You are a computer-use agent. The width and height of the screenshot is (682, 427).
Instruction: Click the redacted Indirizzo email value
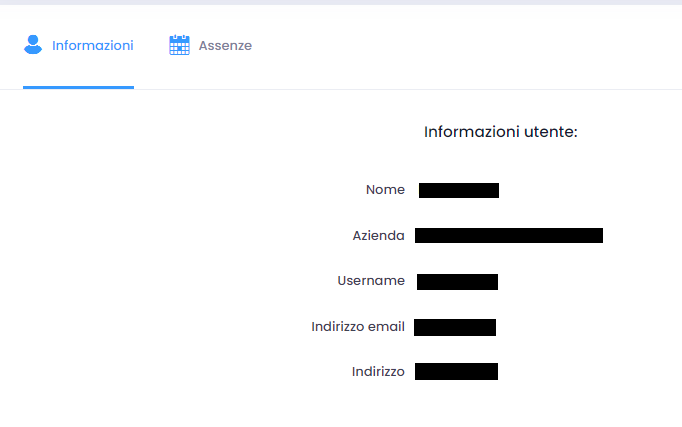pyautogui.click(x=455, y=327)
